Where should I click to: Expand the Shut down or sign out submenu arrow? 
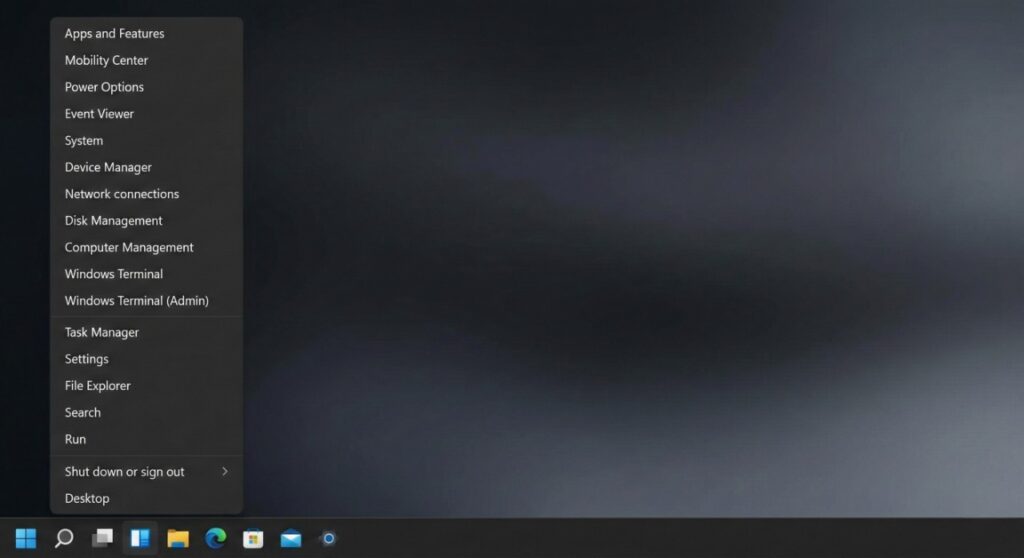[225, 472]
